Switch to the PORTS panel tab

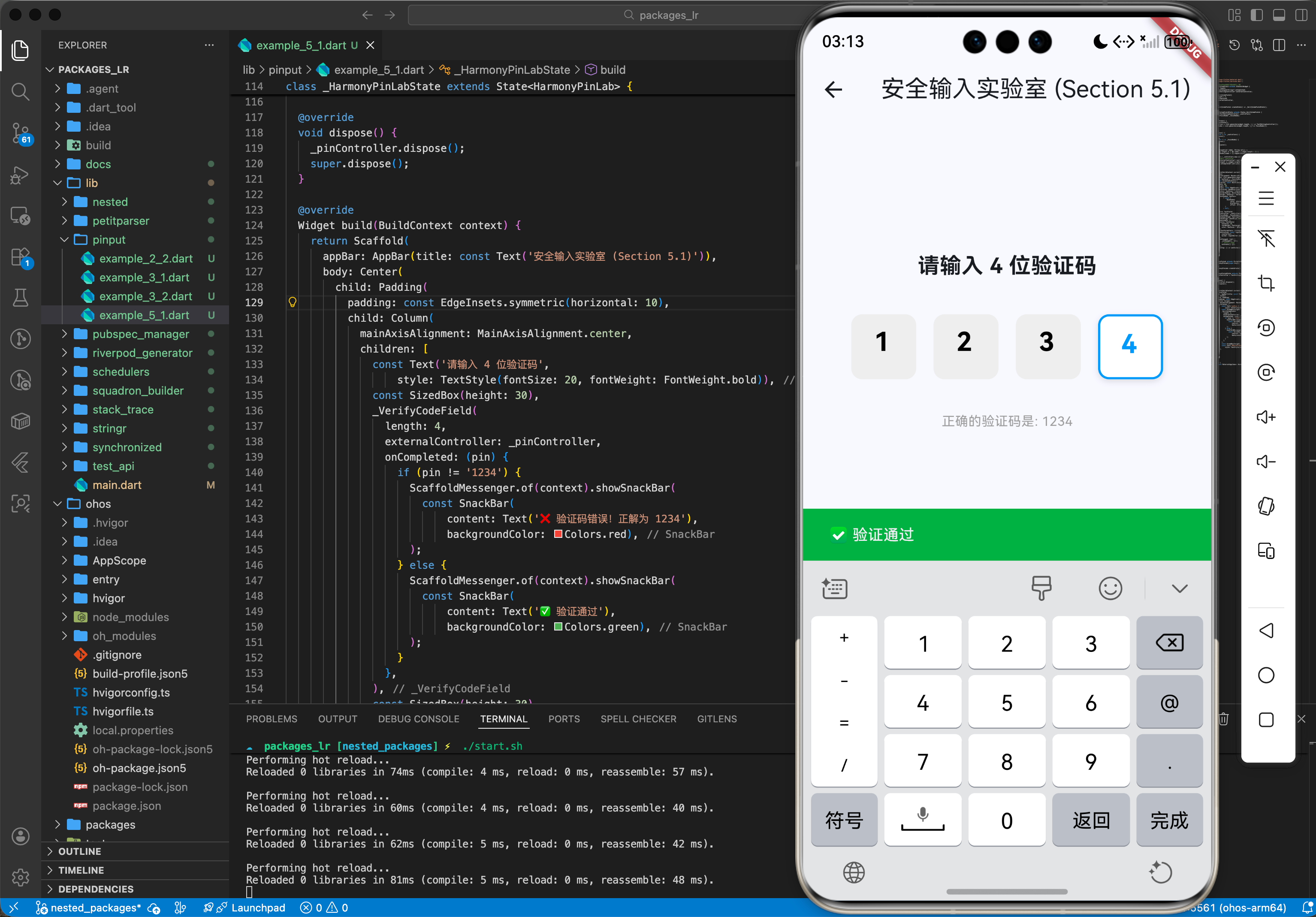564,719
